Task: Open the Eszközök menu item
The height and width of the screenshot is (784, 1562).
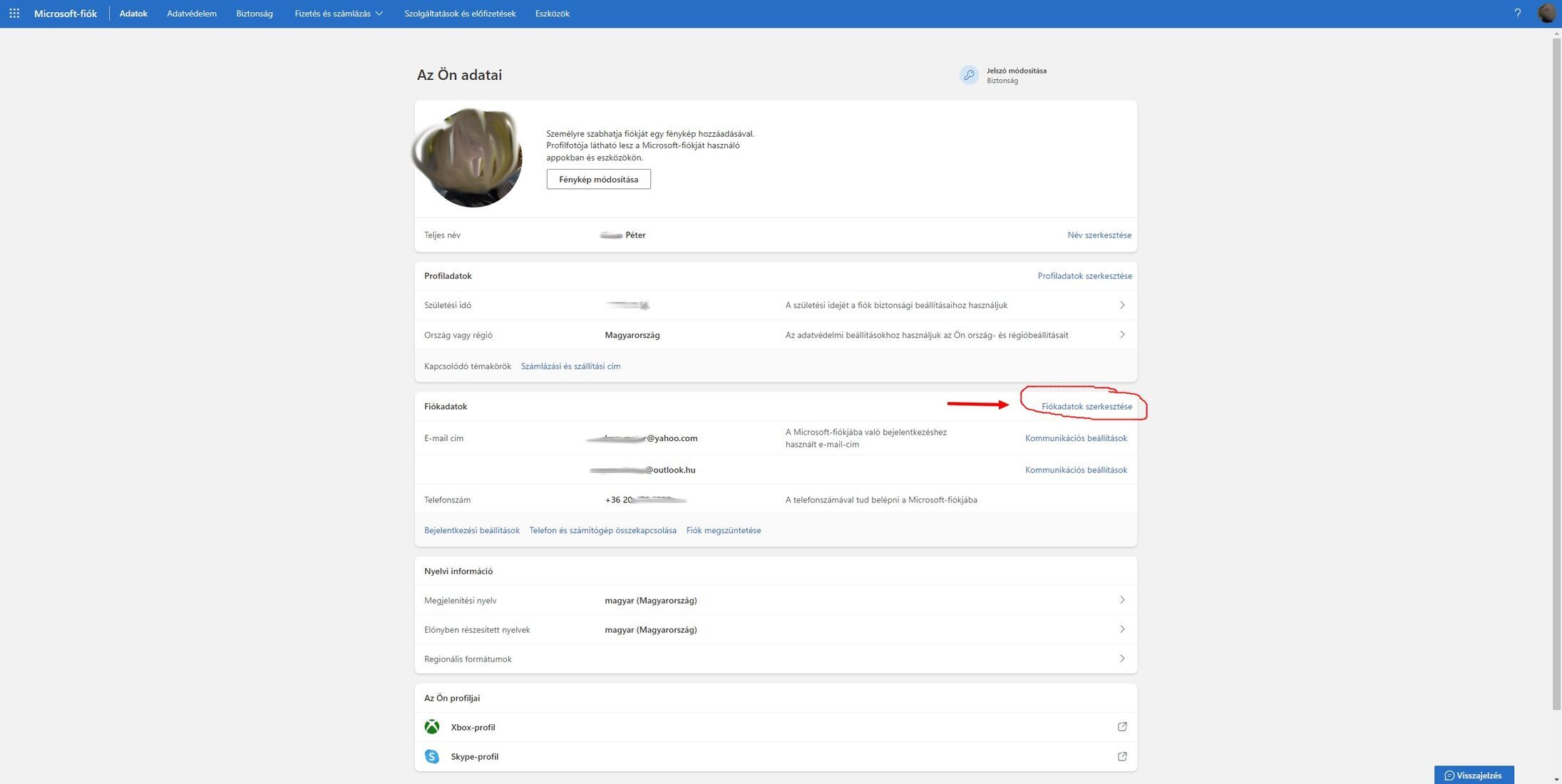Action: [x=553, y=14]
